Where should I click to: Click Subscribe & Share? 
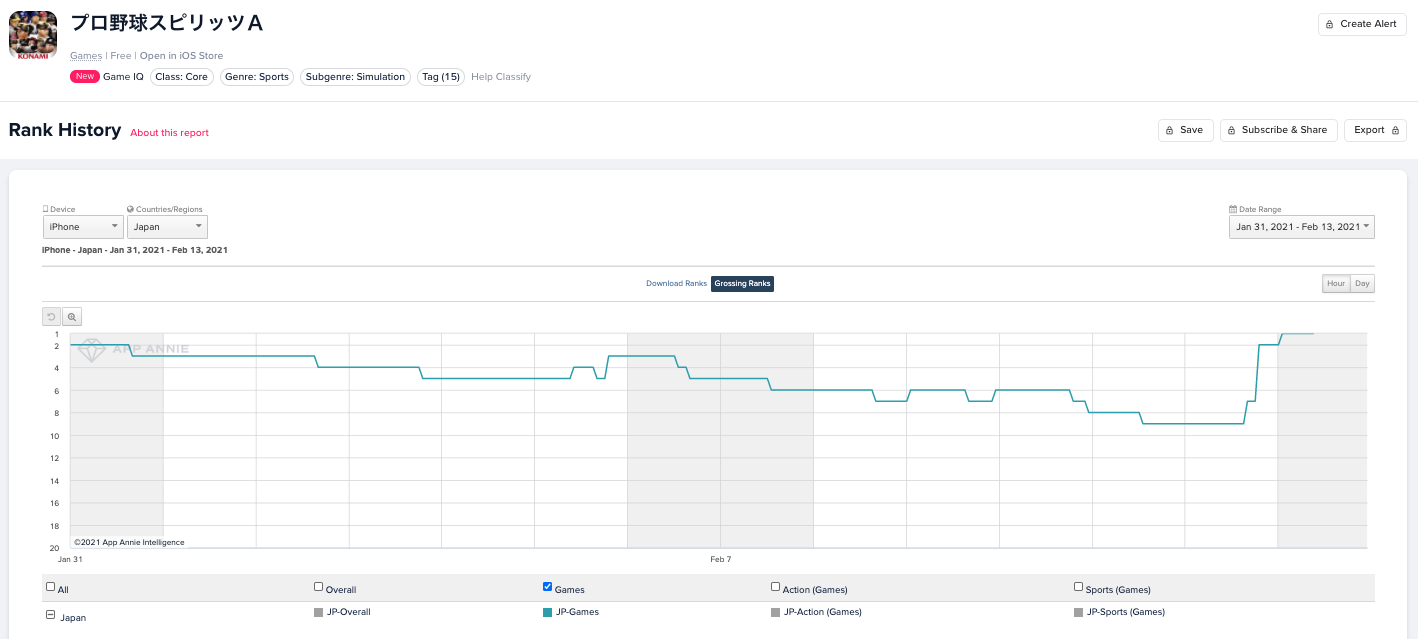coord(1278,130)
